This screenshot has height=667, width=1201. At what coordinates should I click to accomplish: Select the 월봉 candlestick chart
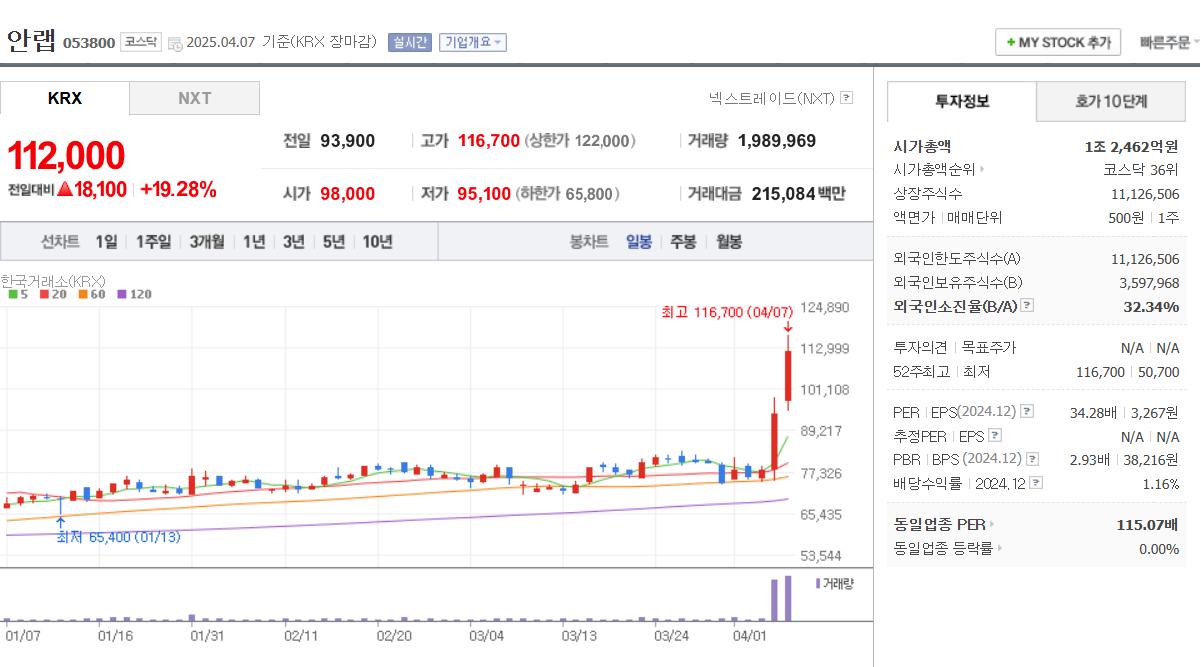(x=728, y=242)
